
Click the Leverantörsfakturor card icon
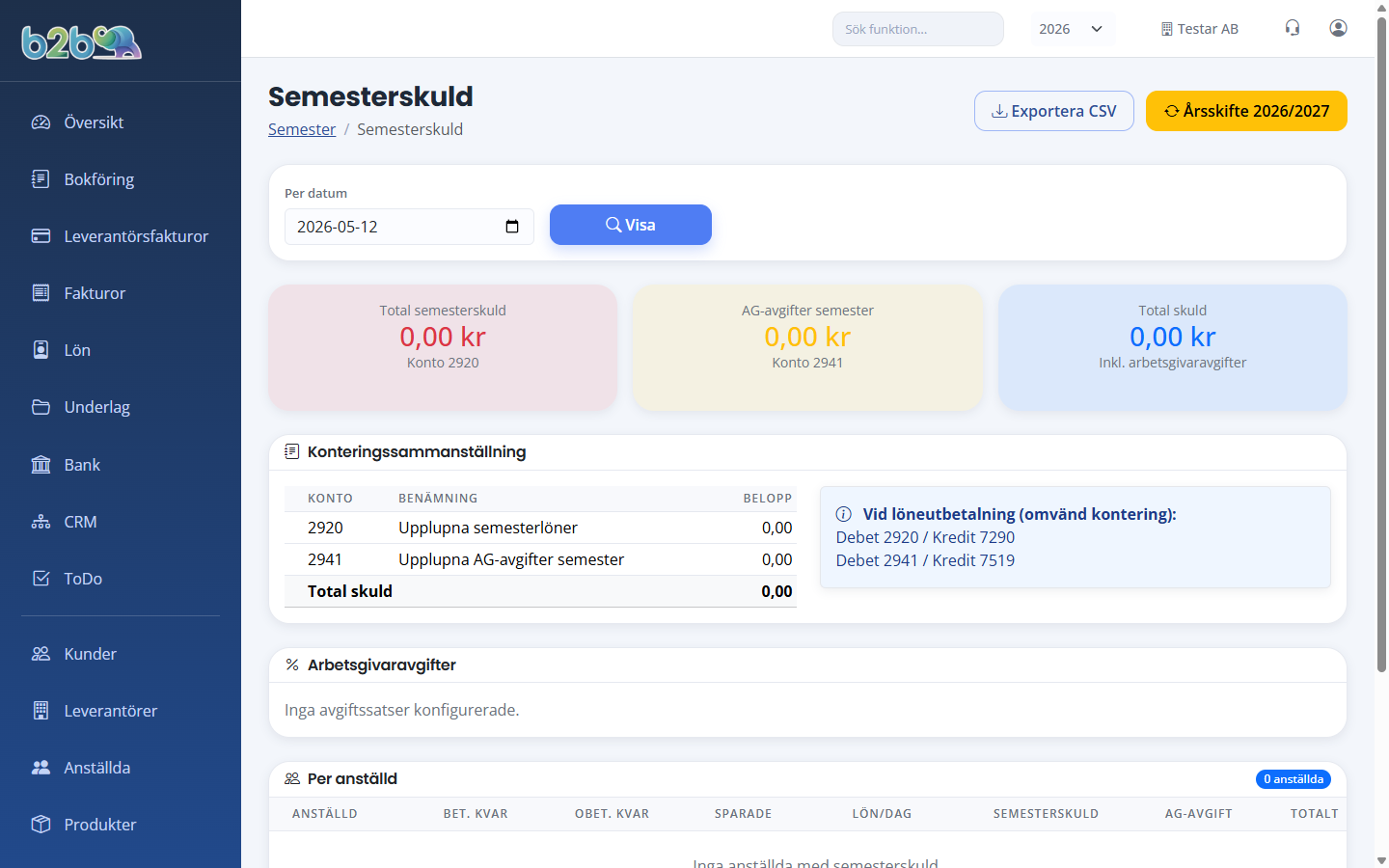click(x=41, y=236)
